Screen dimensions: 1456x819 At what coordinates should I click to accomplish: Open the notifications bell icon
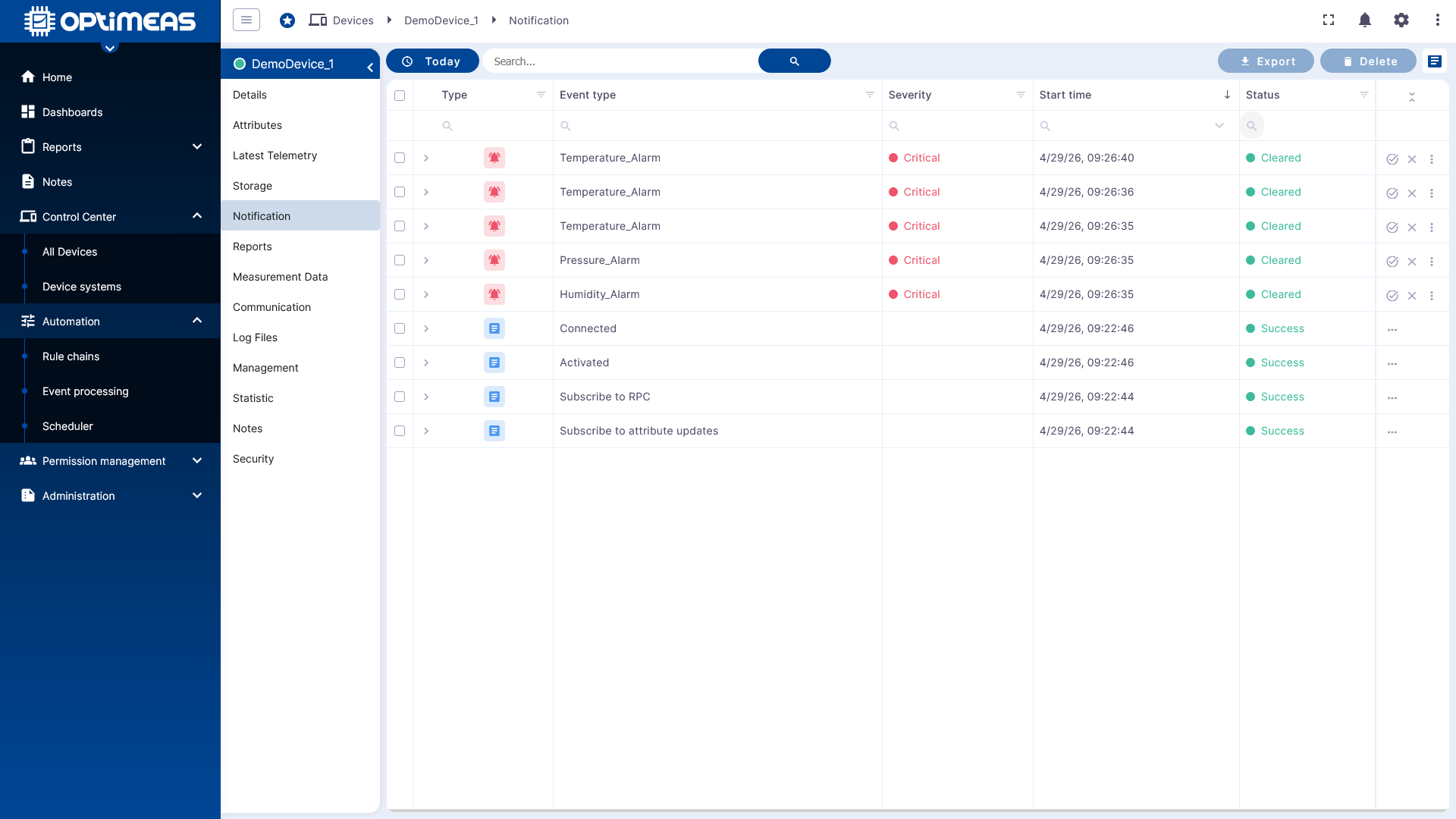tap(1365, 20)
